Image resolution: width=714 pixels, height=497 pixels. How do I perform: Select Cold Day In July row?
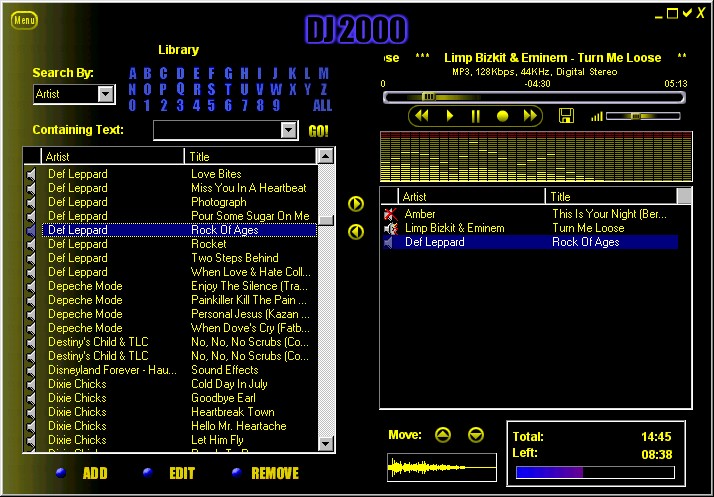(x=179, y=384)
